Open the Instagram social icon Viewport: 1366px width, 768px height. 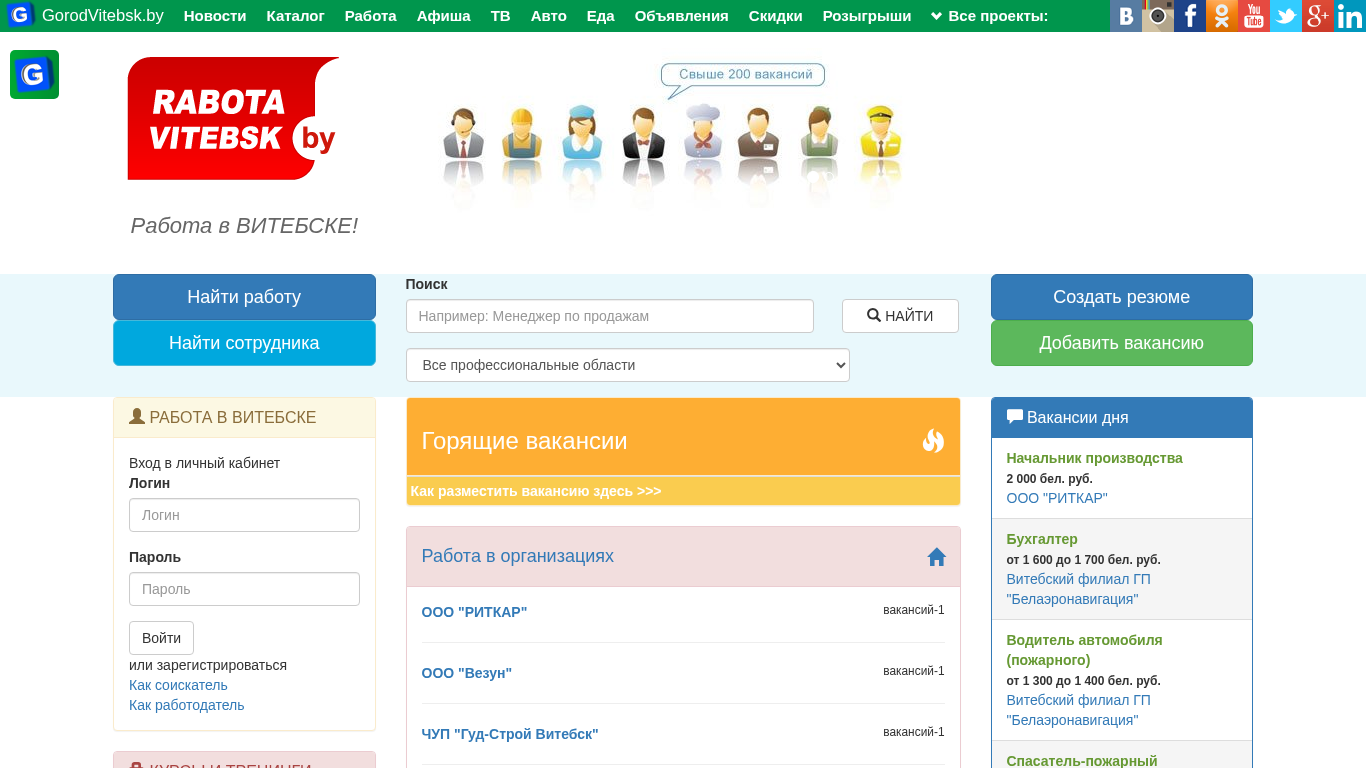pos(1158,16)
